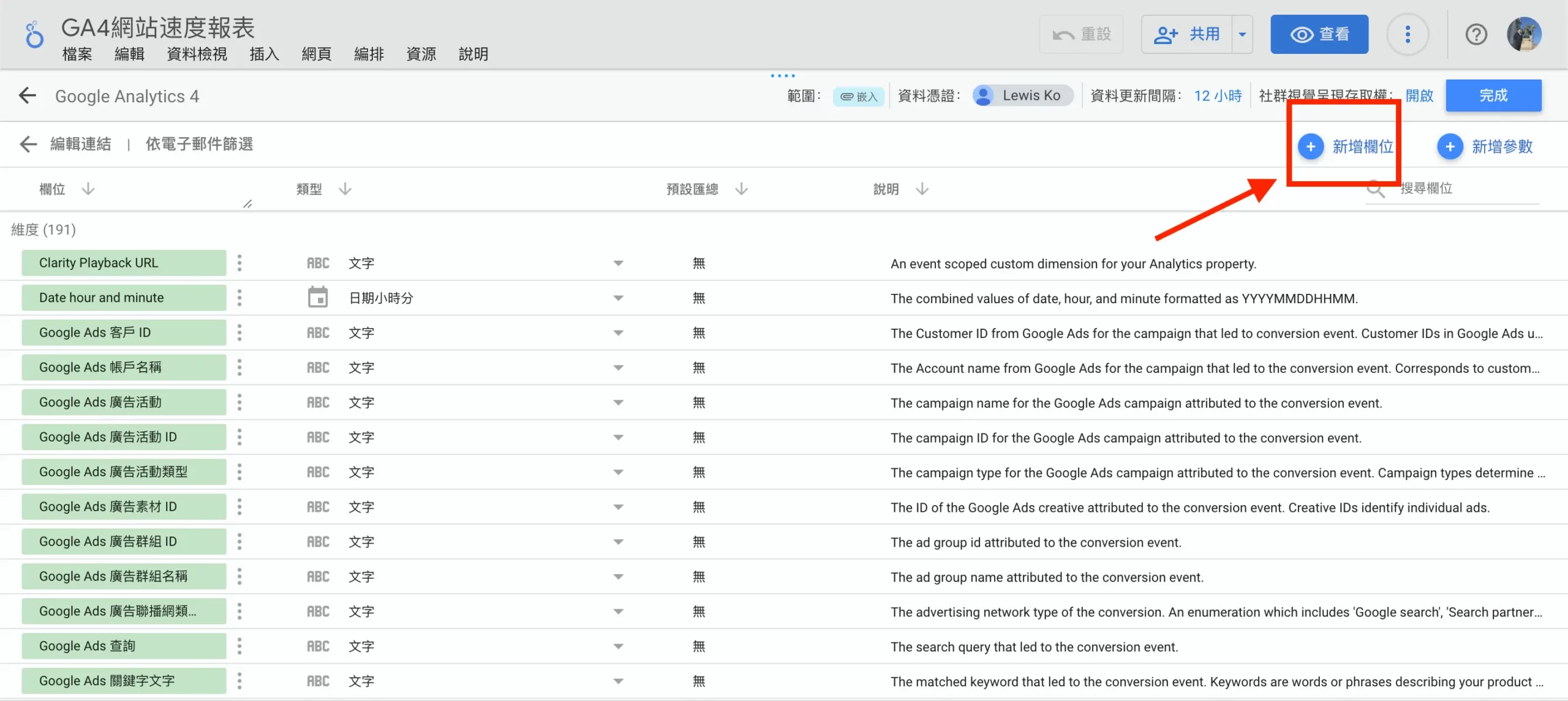Click the column width resize handle
The image size is (1568, 701).
pos(247,204)
